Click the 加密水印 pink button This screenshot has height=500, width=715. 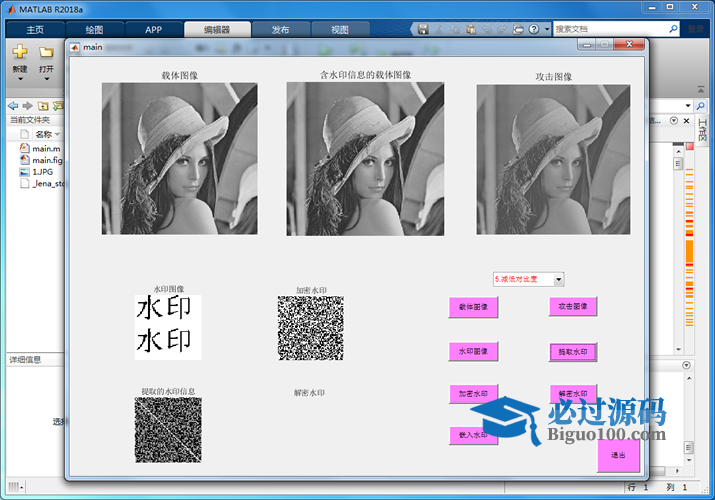point(473,393)
